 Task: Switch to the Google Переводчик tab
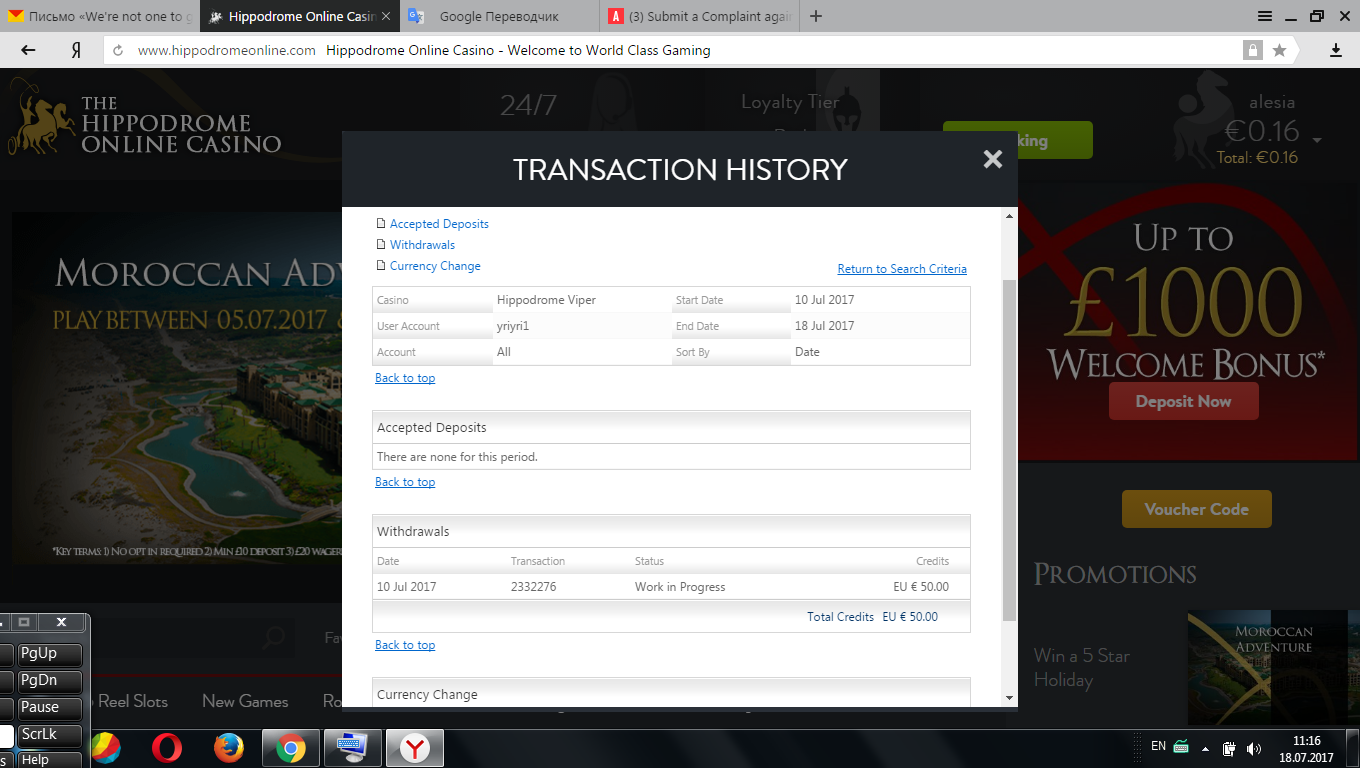(499, 17)
